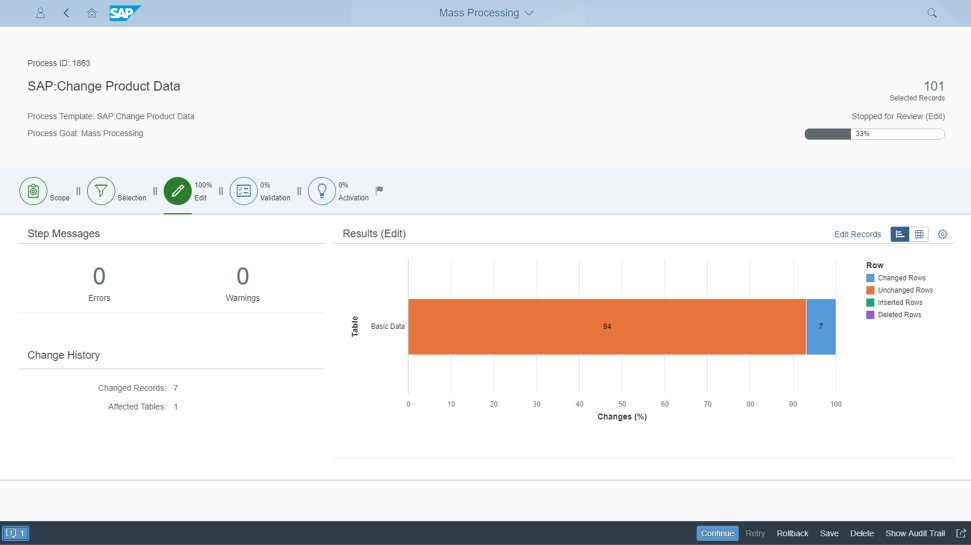This screenshot has width=971, height=545.
Task: Click the Deleted Rows legend swatch
Action: tap(870, 315)
